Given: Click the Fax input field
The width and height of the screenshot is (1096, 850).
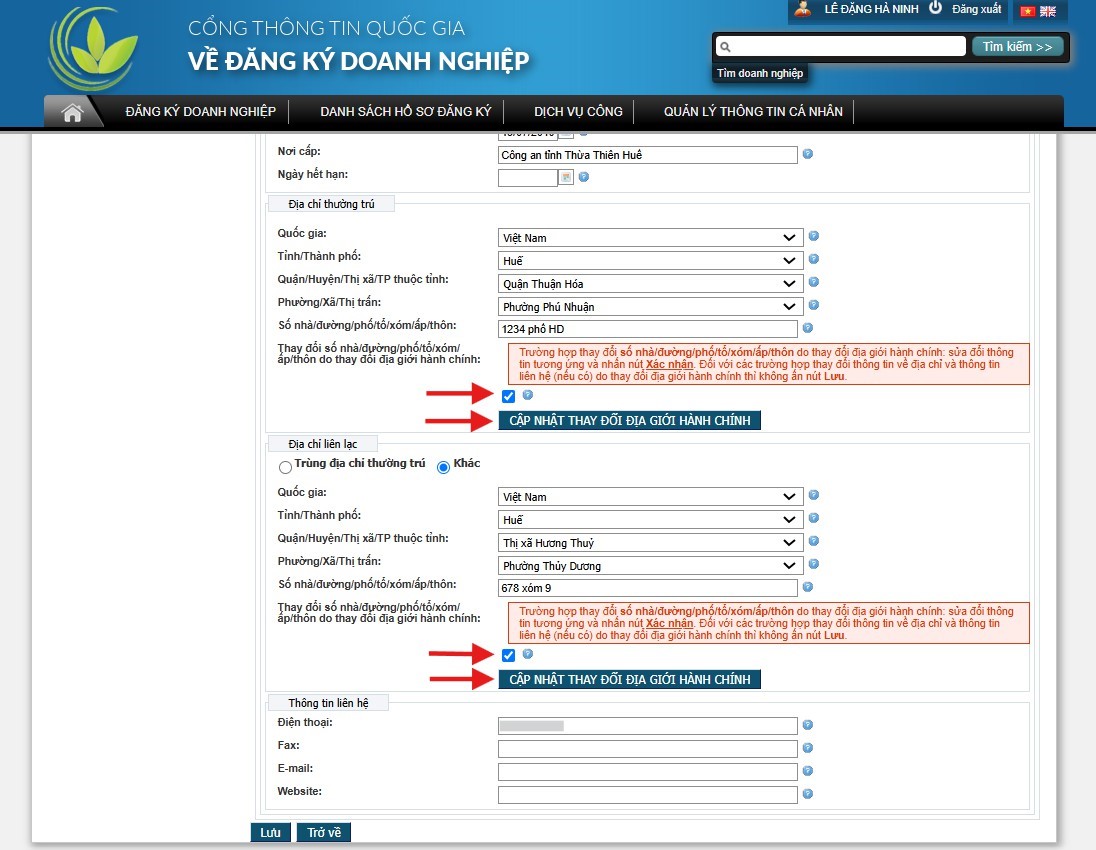Looking at the screenshot, I should tap(647, 749).
